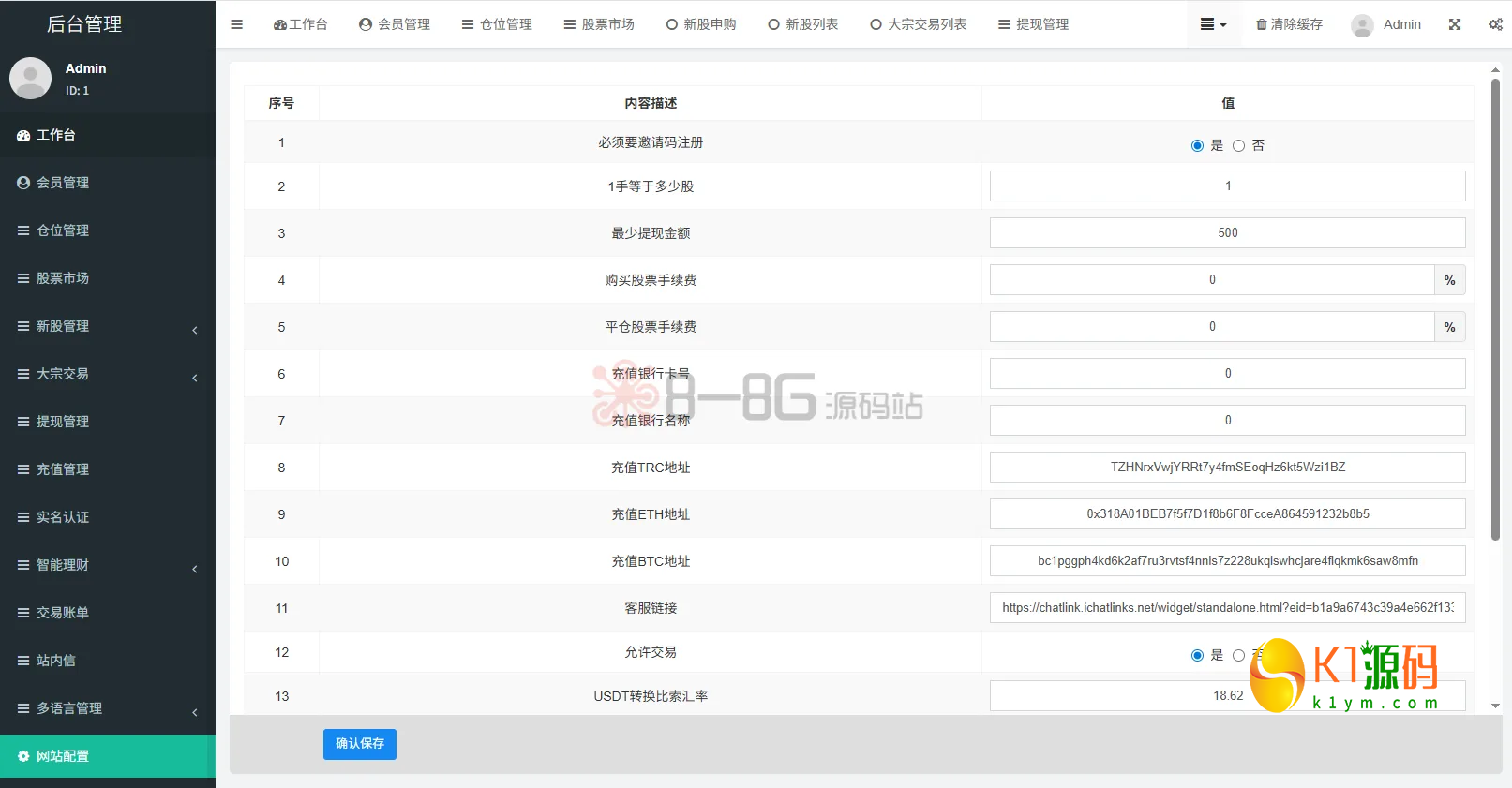Screen dimensions: 1512x788
Task: Select 是 for 必须要邀请码注册
Action: (x=1197, y=145)
